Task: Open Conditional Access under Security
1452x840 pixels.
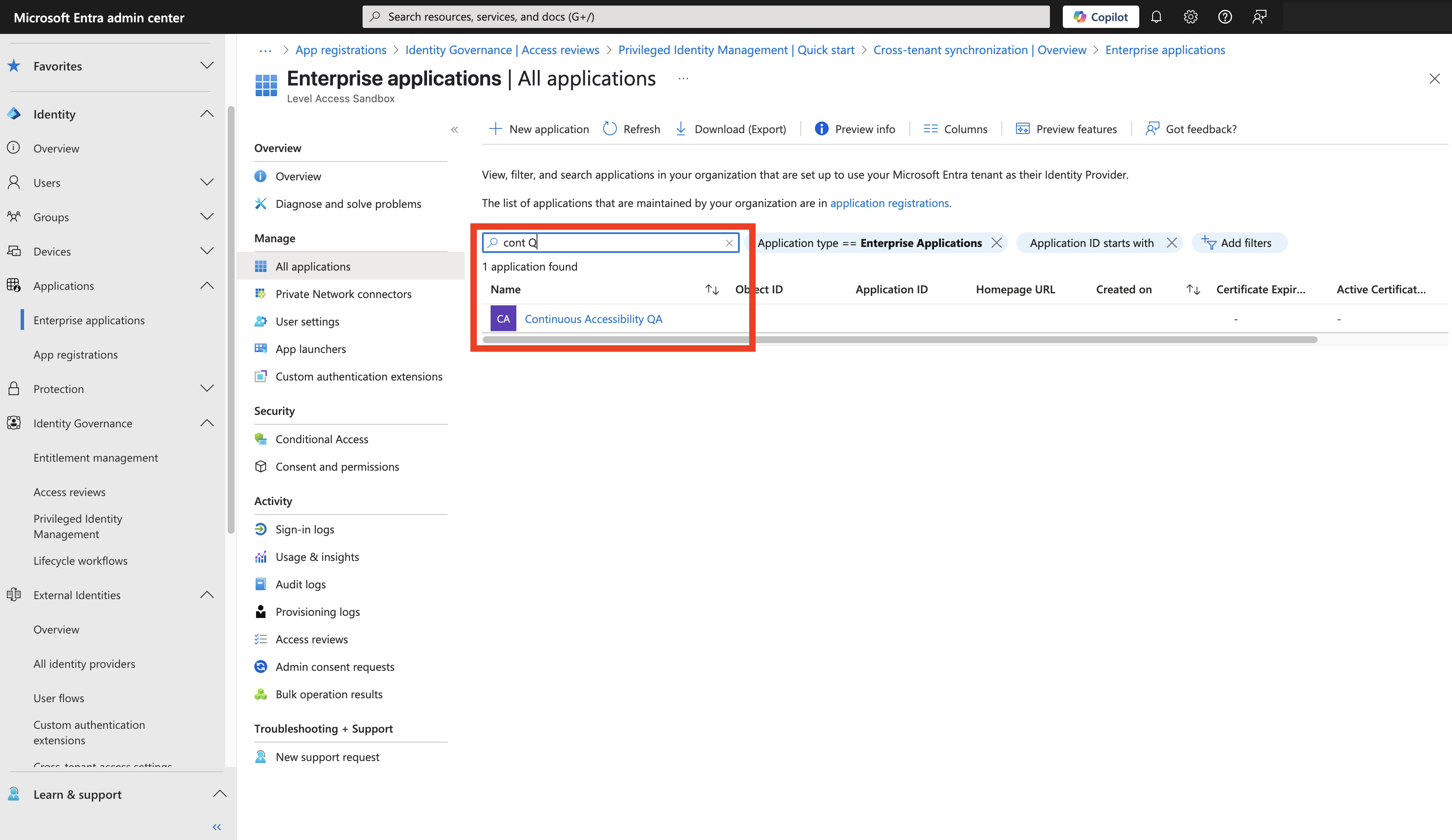Action: pos(321,438)
